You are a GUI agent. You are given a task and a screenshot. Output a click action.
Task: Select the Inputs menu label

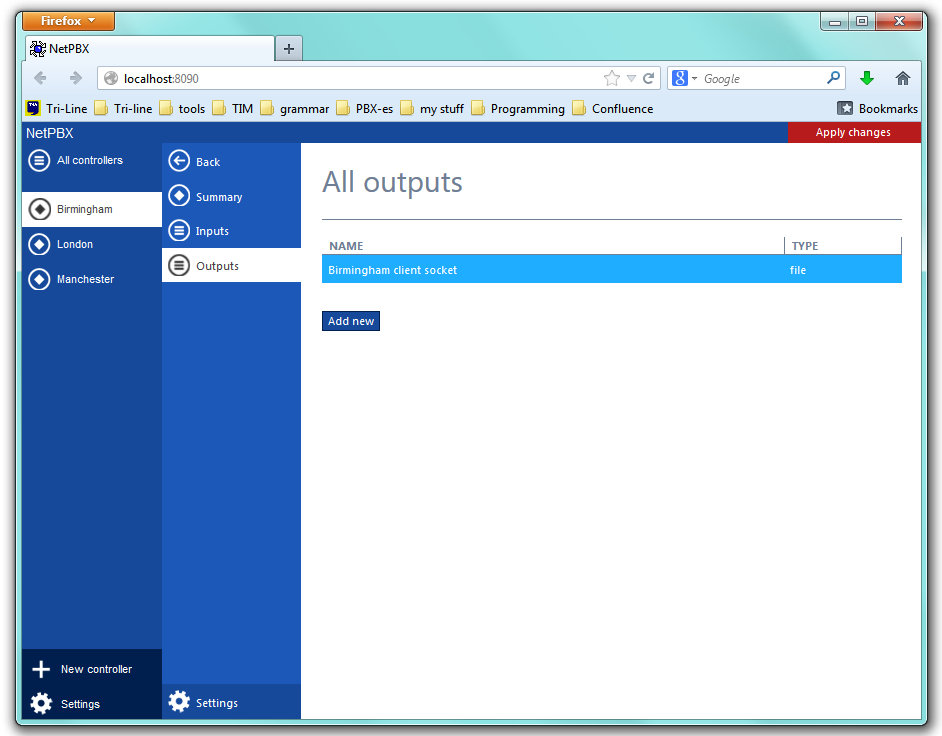coord(212,231)
